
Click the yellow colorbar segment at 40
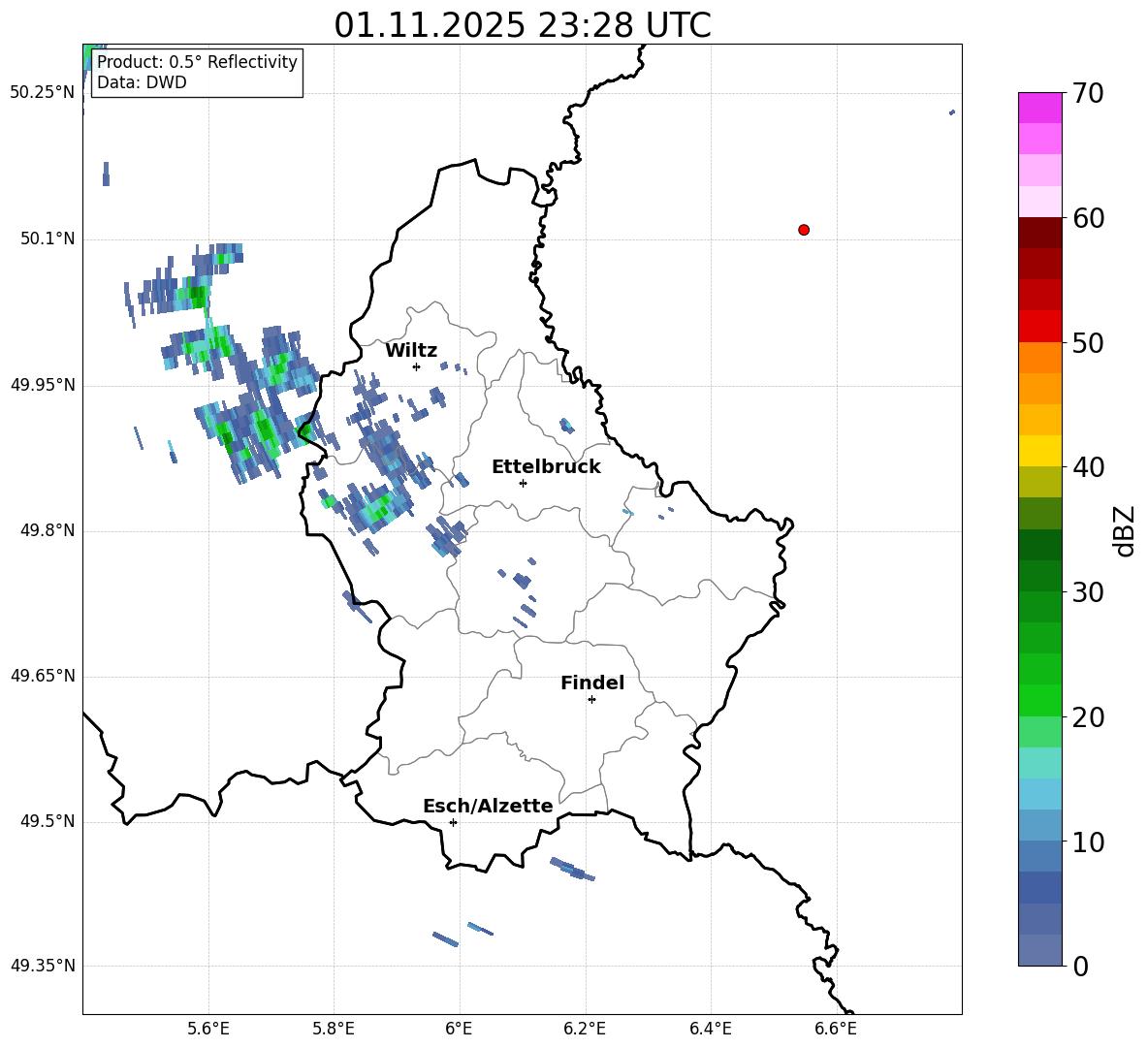[1039, 451]
